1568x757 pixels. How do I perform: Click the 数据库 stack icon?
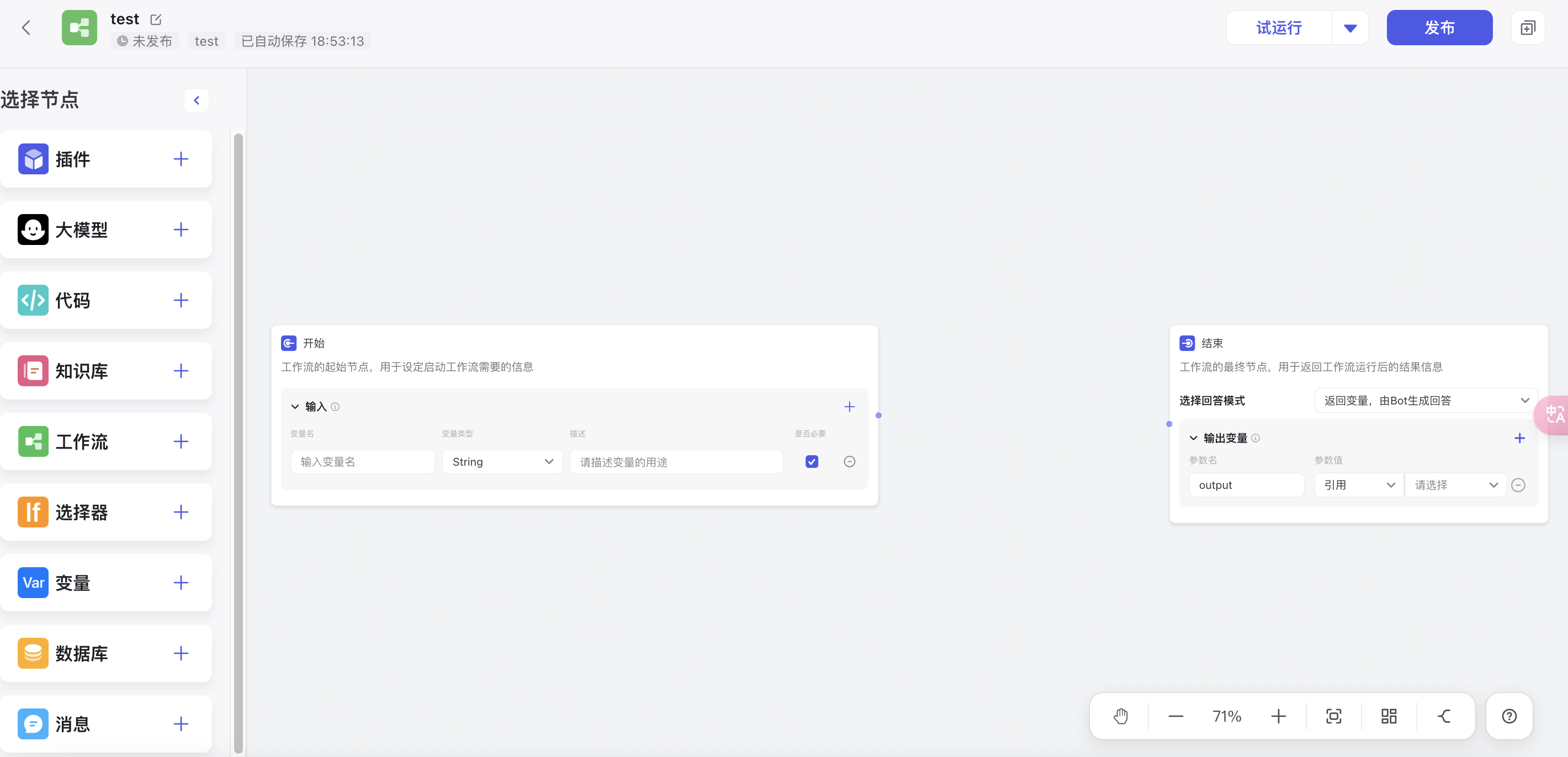point(33,653)
